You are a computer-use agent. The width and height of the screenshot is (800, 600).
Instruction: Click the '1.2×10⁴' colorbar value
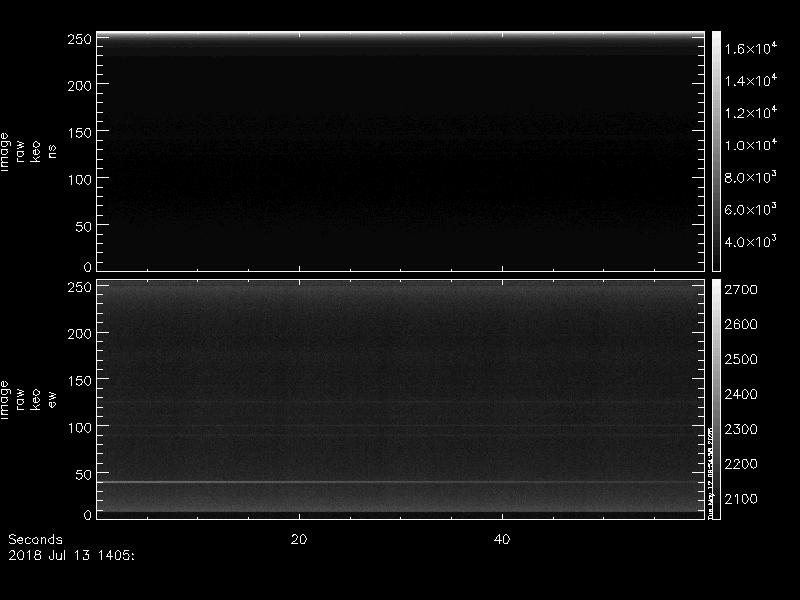(x=751, y=113)
